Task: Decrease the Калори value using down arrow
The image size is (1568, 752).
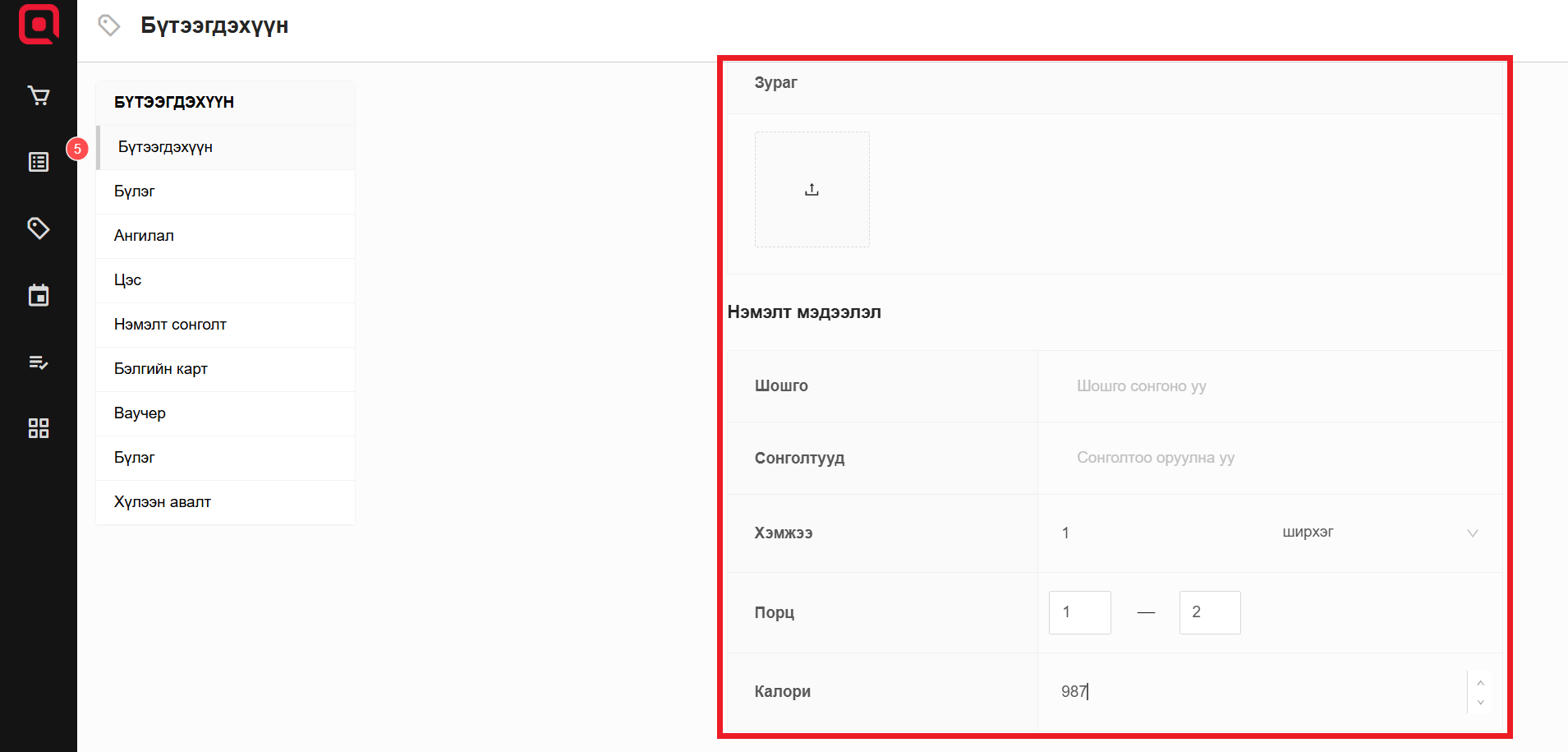Action: [x=1480, y=703]
